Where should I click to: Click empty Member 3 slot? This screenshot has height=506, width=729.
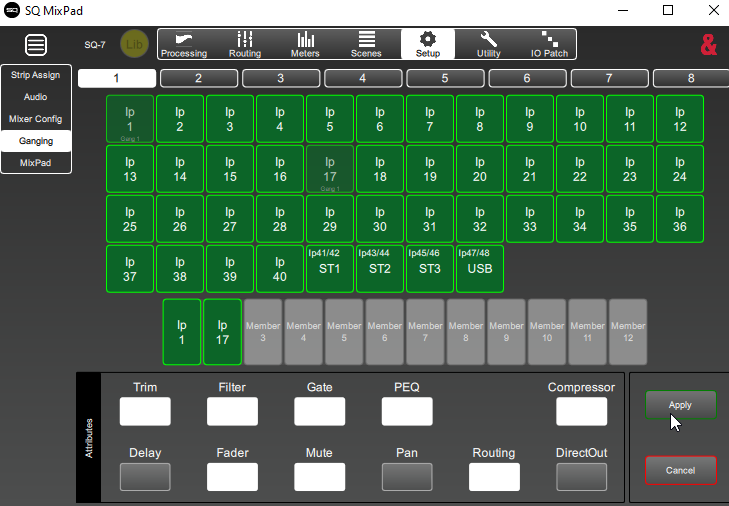point(263,332)
